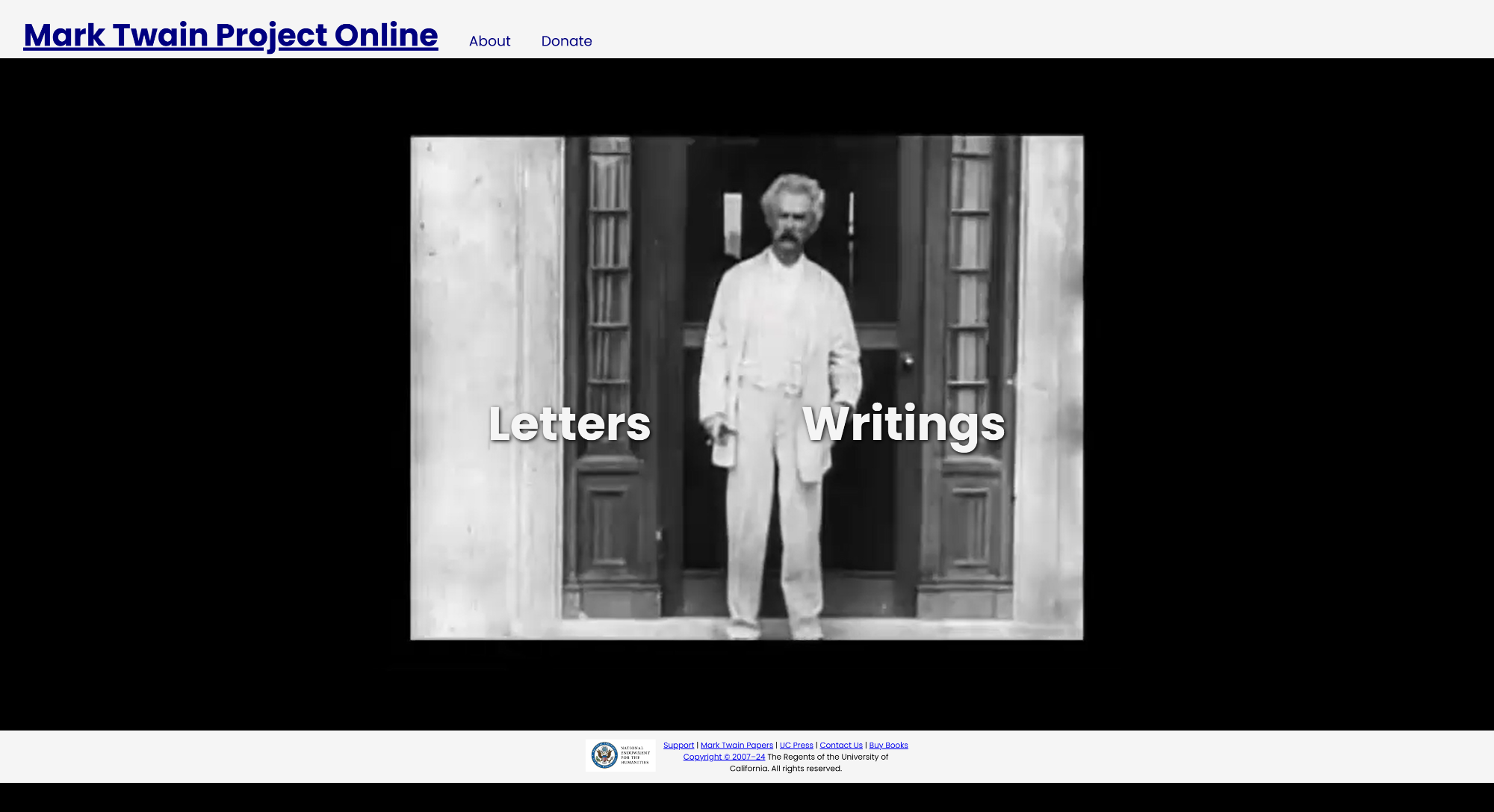
Task: Open the Mark Twain Project Online homepage
Action: tap(231, 35)
